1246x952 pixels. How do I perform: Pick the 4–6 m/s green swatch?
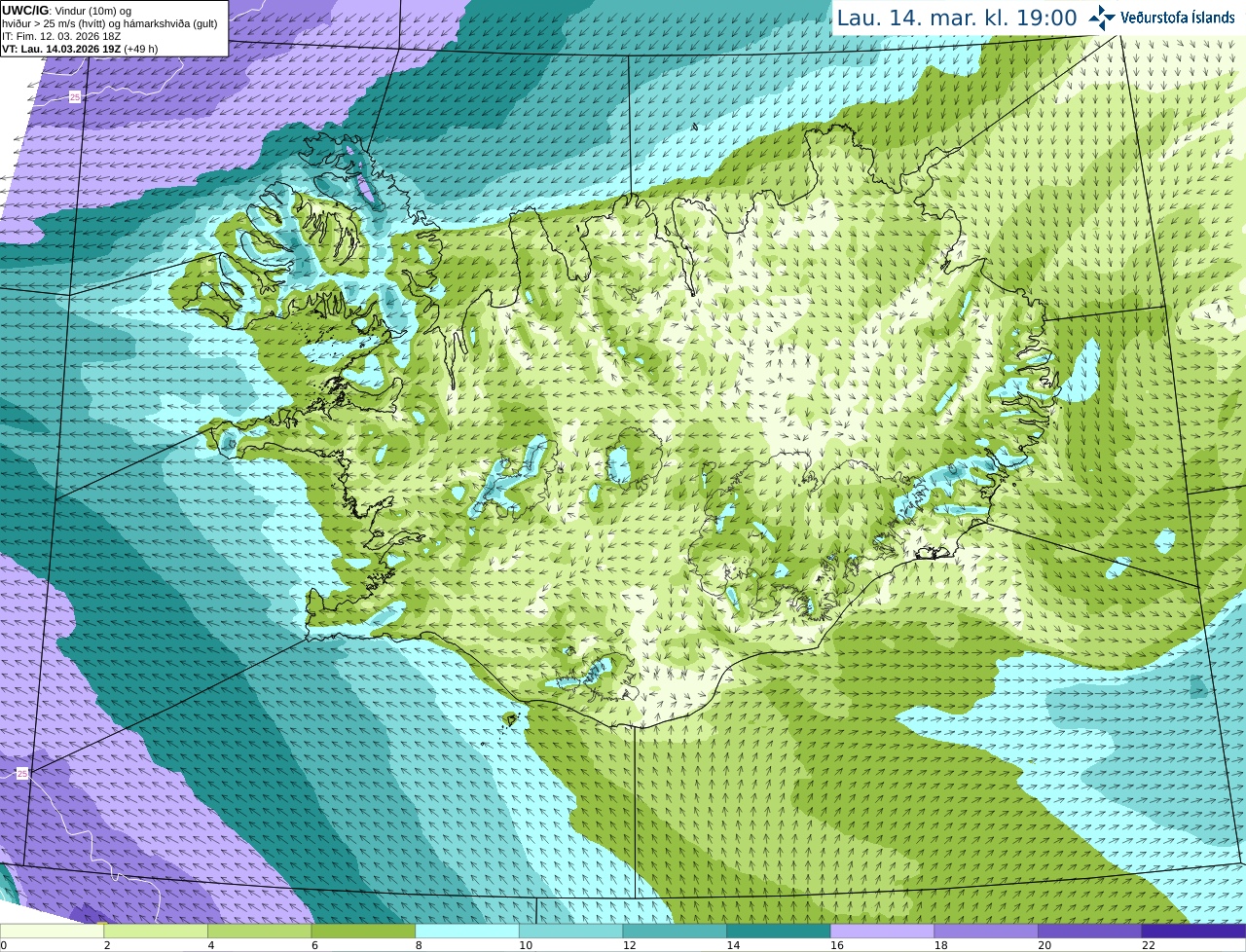(259, 931)
